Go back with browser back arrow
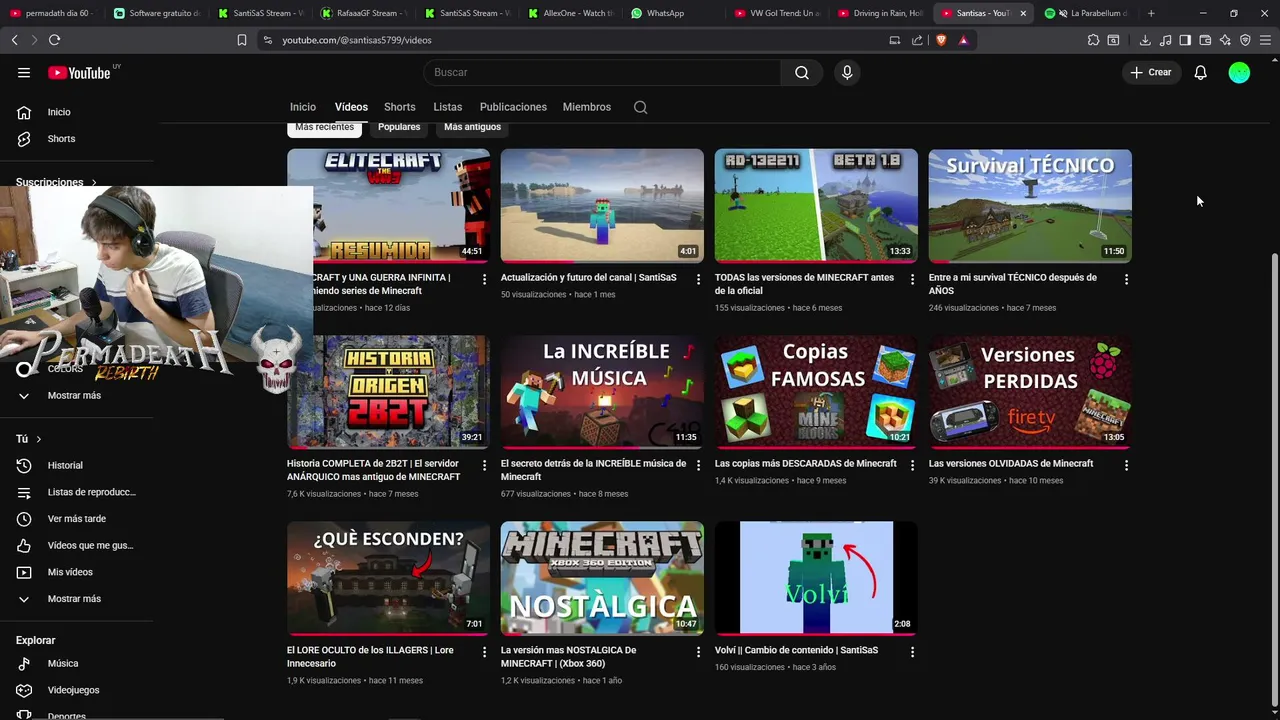The image size is (1280, 720). [x=14, y=40]
